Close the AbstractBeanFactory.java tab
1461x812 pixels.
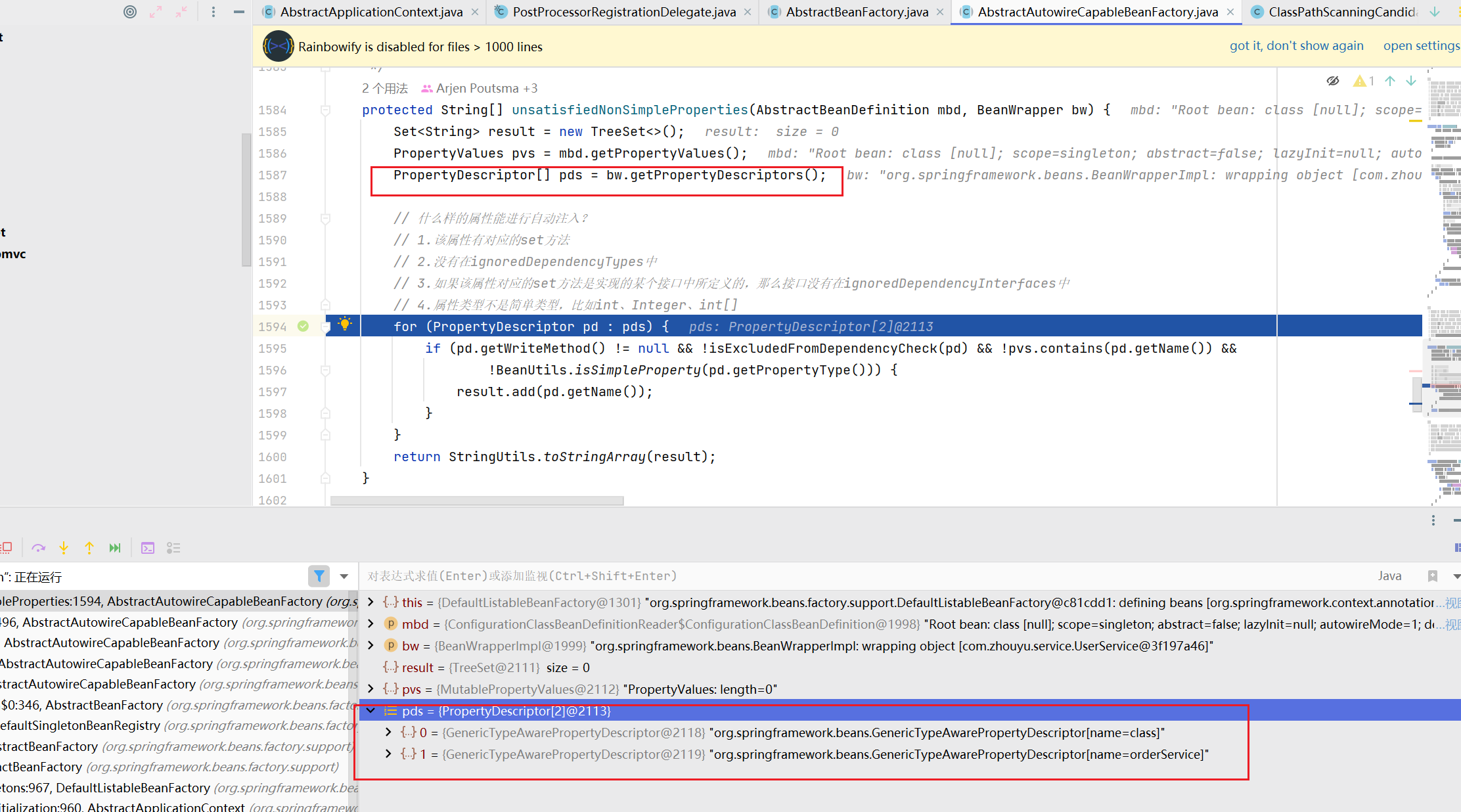(x=940, y=12)
